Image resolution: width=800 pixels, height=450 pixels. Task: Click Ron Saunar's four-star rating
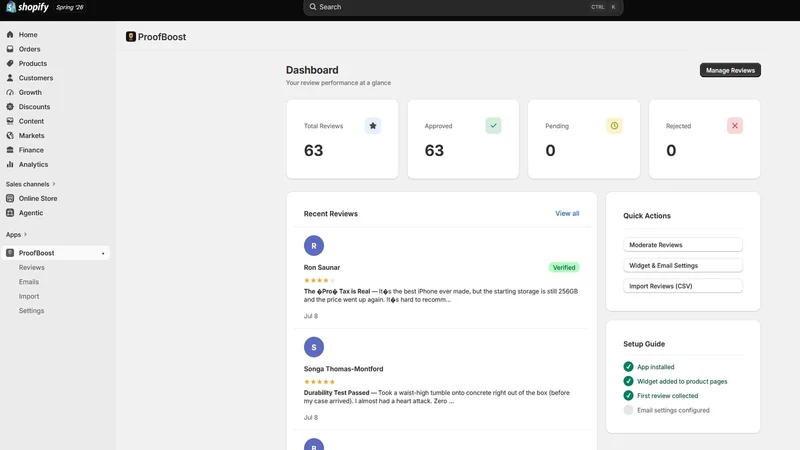tap(319, 280)
